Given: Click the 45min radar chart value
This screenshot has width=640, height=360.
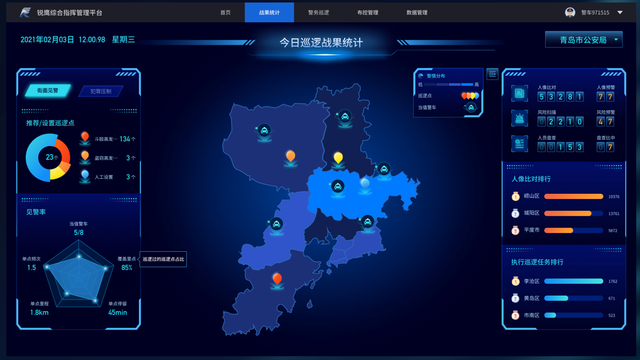Looking at the screenshot, I should (118, 312).
